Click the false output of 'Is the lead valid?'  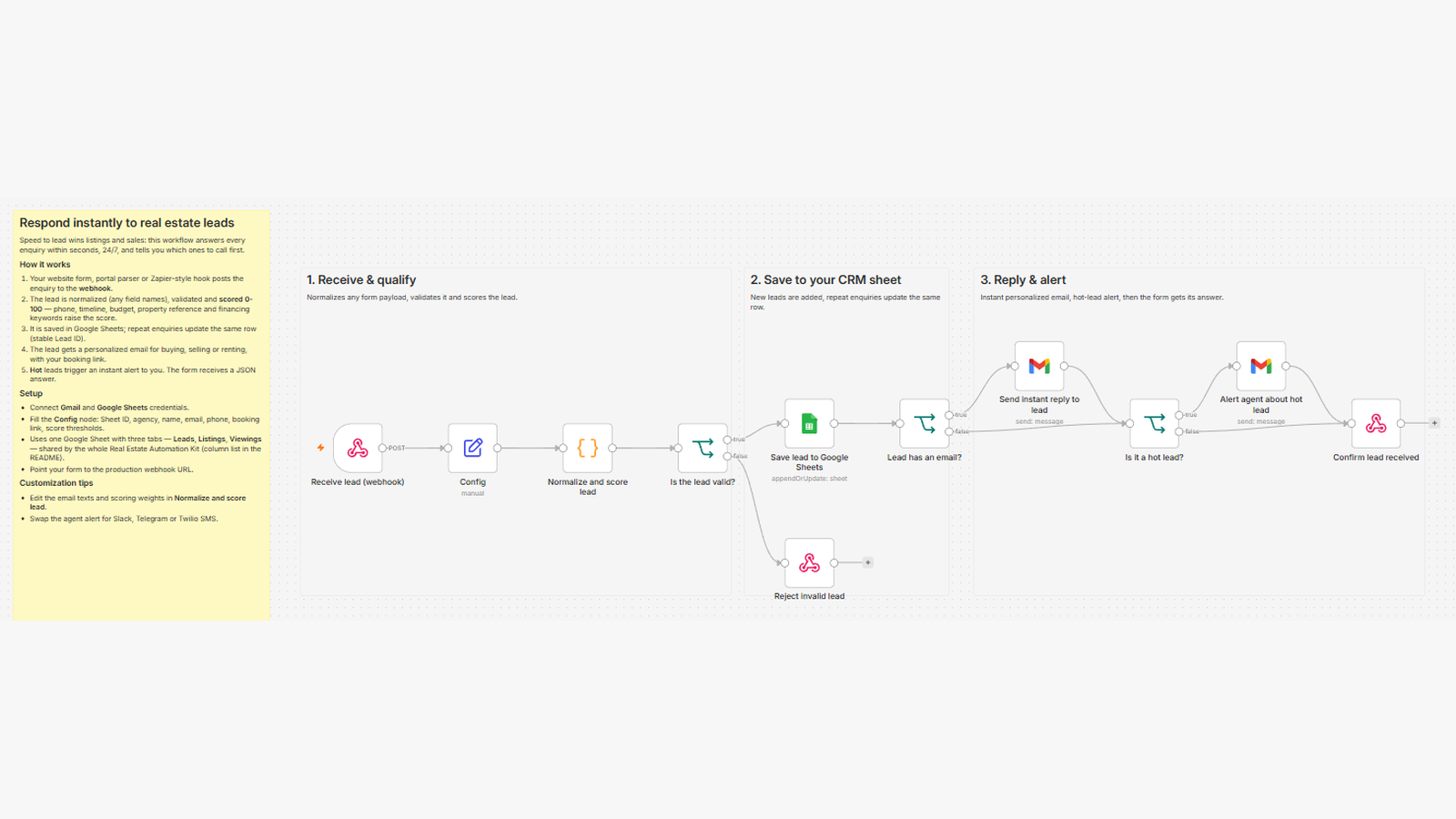coord(727,456)
